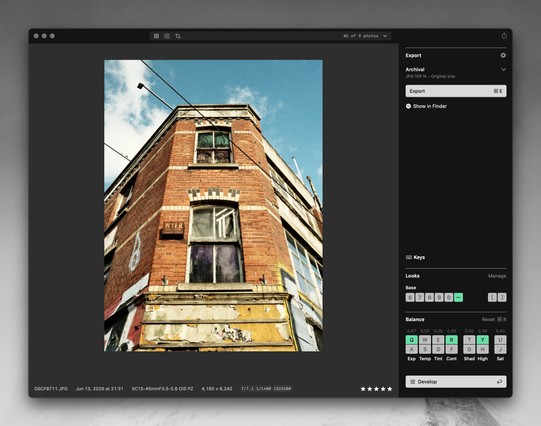
Task: Click Manage in Looks section
Action: coord(497,276)
